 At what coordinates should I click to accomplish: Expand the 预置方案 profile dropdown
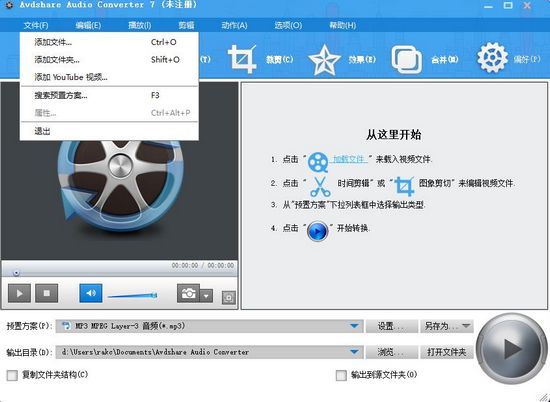coord(355,326)
